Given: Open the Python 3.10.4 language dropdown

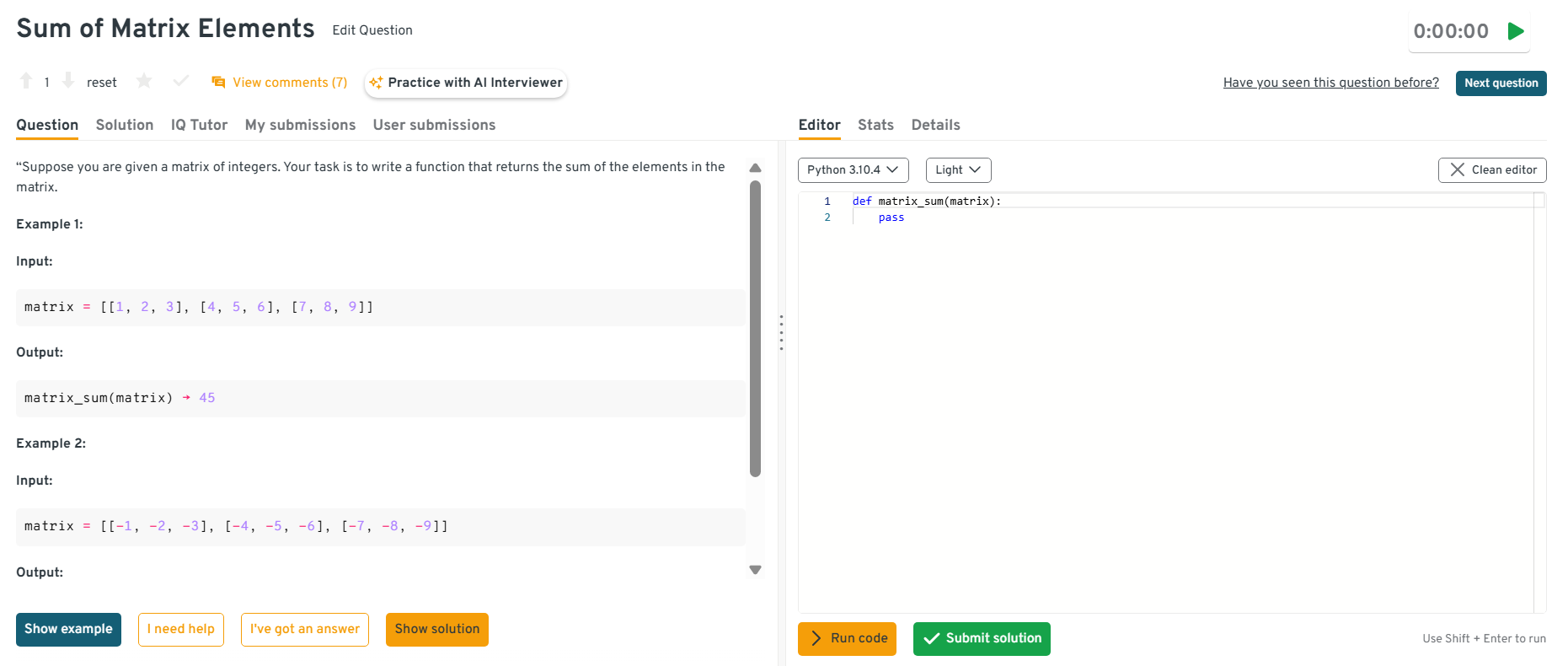Looking at the screenshot, I should (x=853, y=170).
